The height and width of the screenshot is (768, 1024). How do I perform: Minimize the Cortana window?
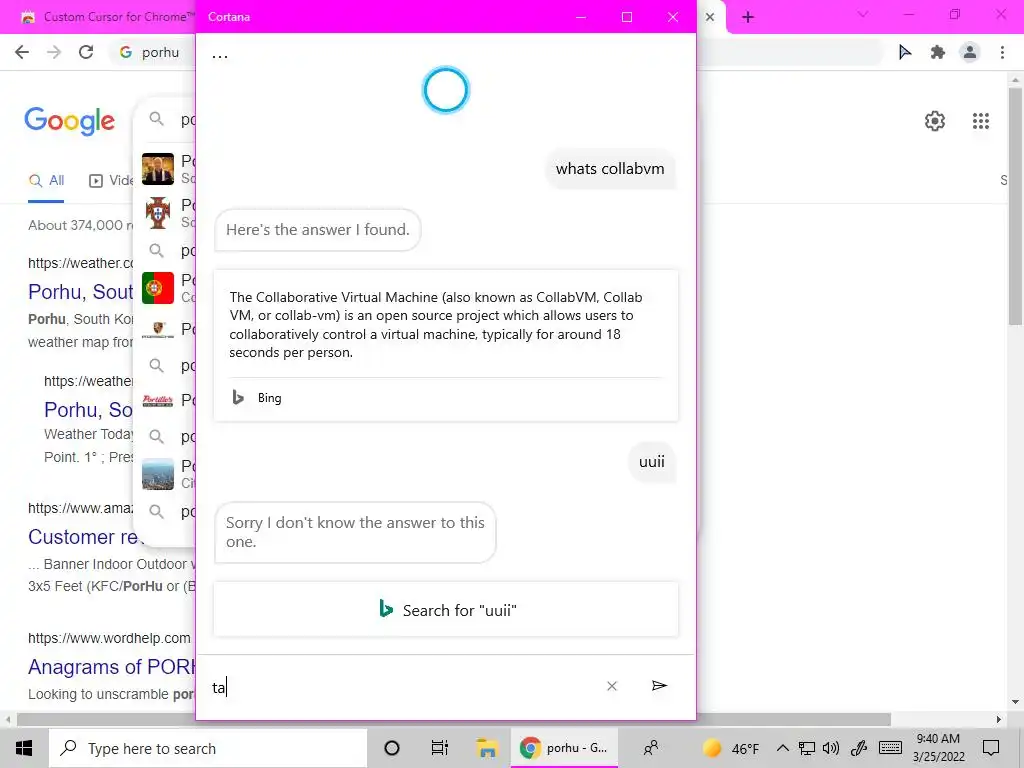click(581, 17)
